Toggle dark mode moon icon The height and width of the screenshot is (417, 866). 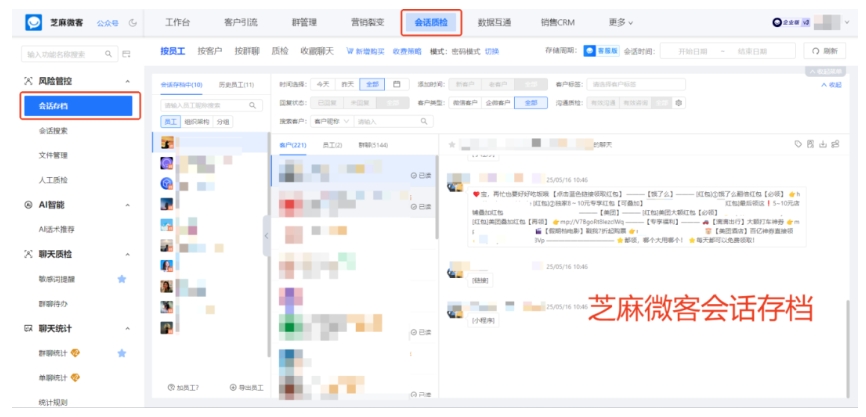tap(133, 23)
